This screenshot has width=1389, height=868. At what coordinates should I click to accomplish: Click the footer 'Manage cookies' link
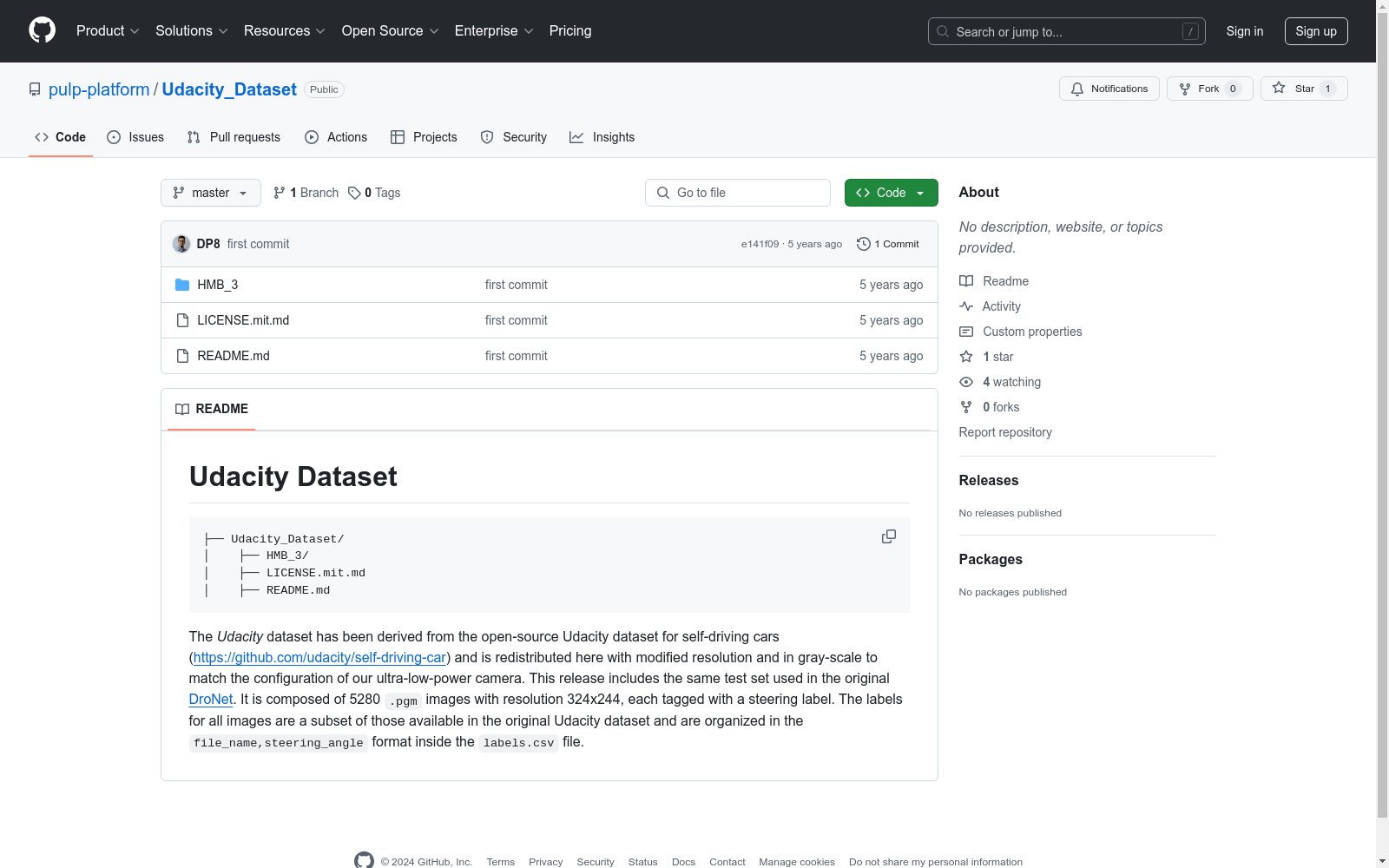(x=797, y=862)
